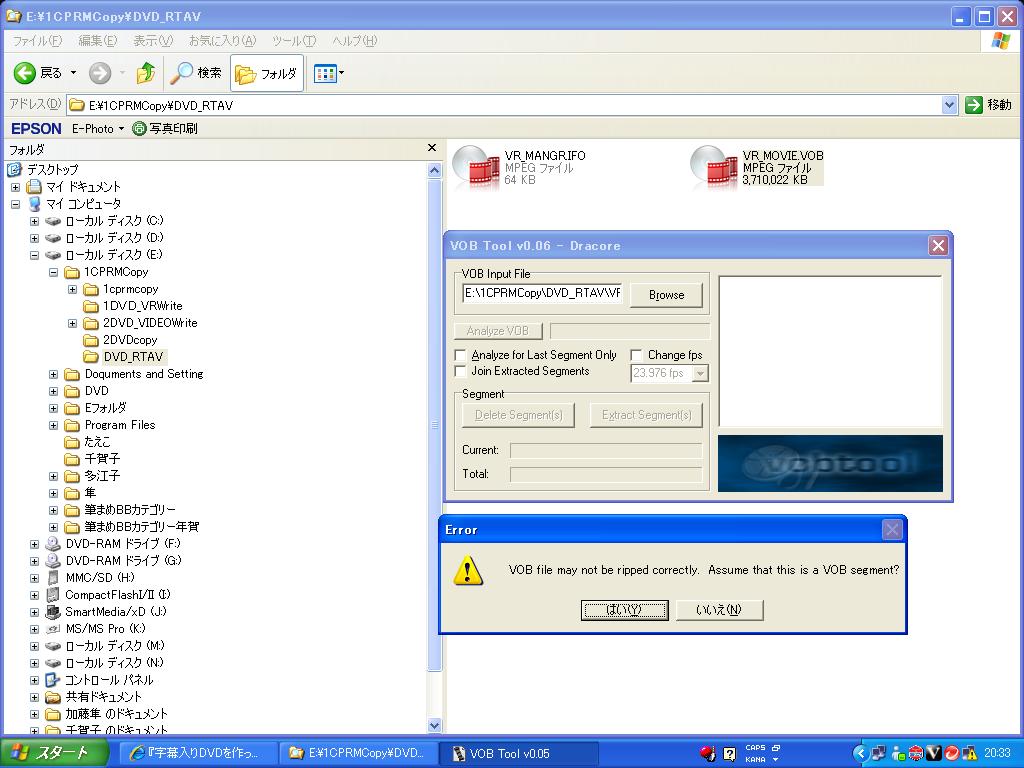Select the 1DVD_VRWrite folder icon
Image resolution: width=1024 pixels, height=768 pixels.
coord(91,306)
